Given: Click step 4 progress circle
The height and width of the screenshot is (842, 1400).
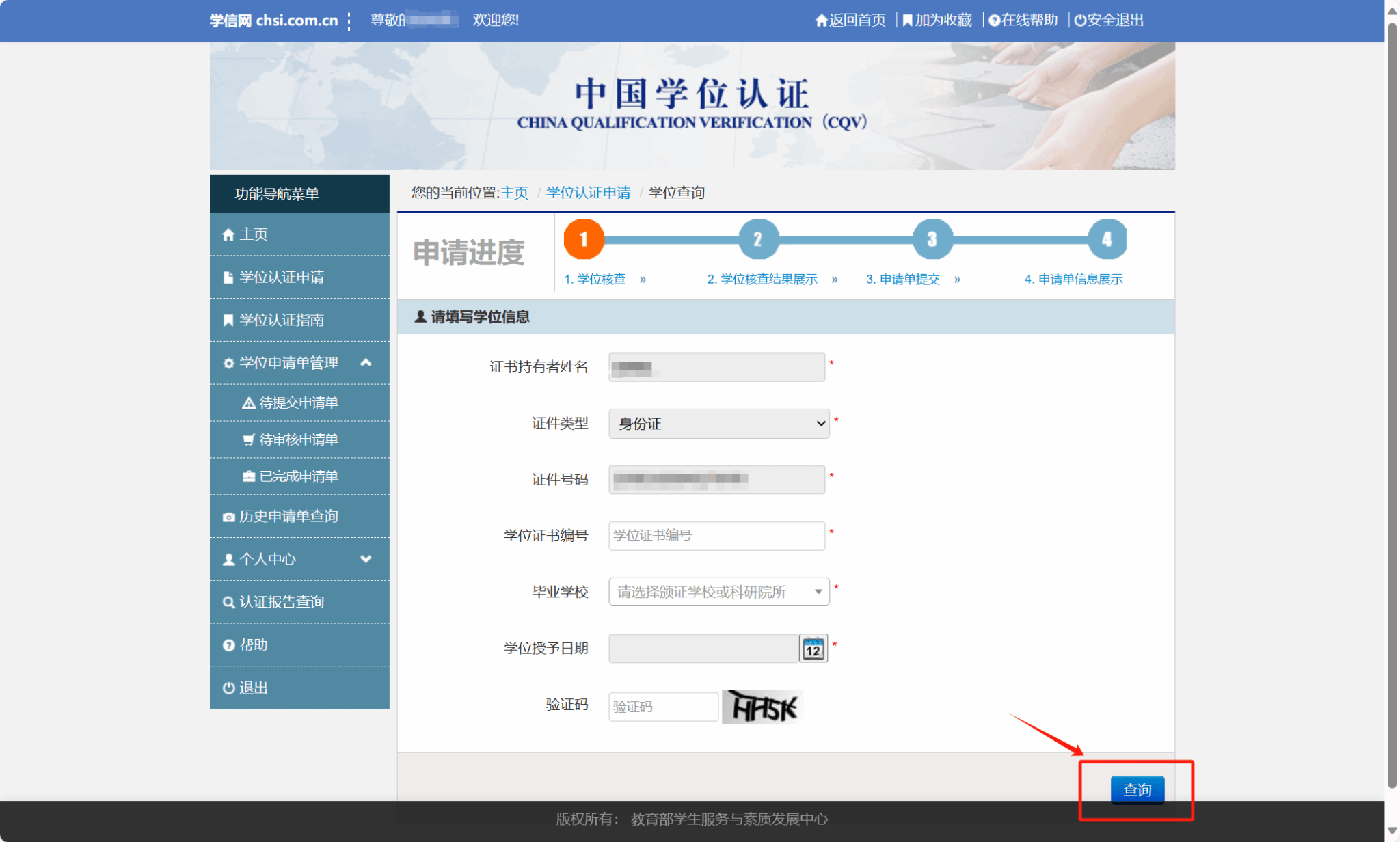Looking at the screenshot, I should 1107,239.
